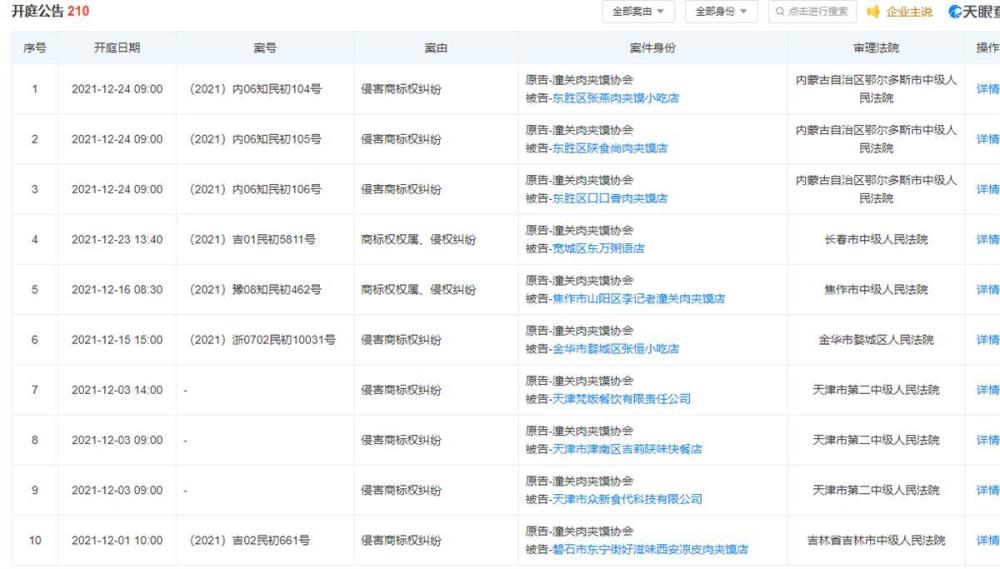Image resolution: width=1000 pixels, height=569 pixels.
Task: Open the 全部案由 dropdown filter
Action: pos(638,11)
